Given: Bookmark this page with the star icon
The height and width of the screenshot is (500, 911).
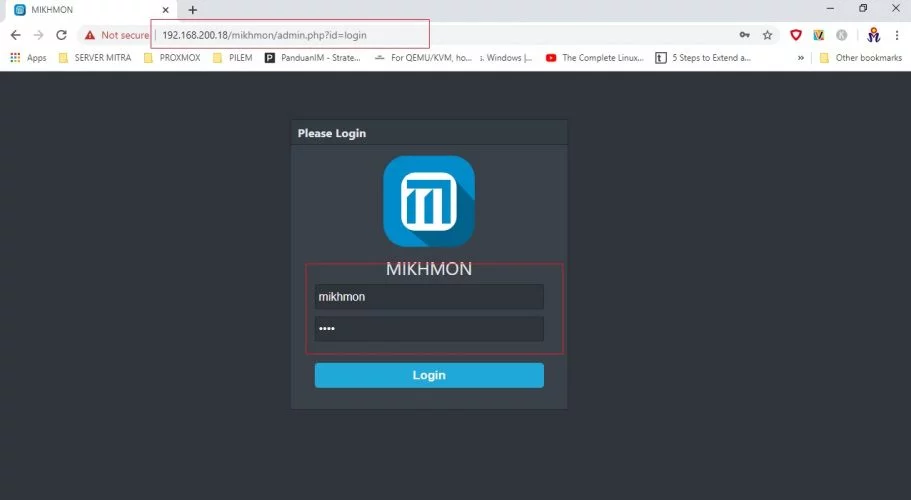Looking at the screenshot, I should click(x=767, y=35).
